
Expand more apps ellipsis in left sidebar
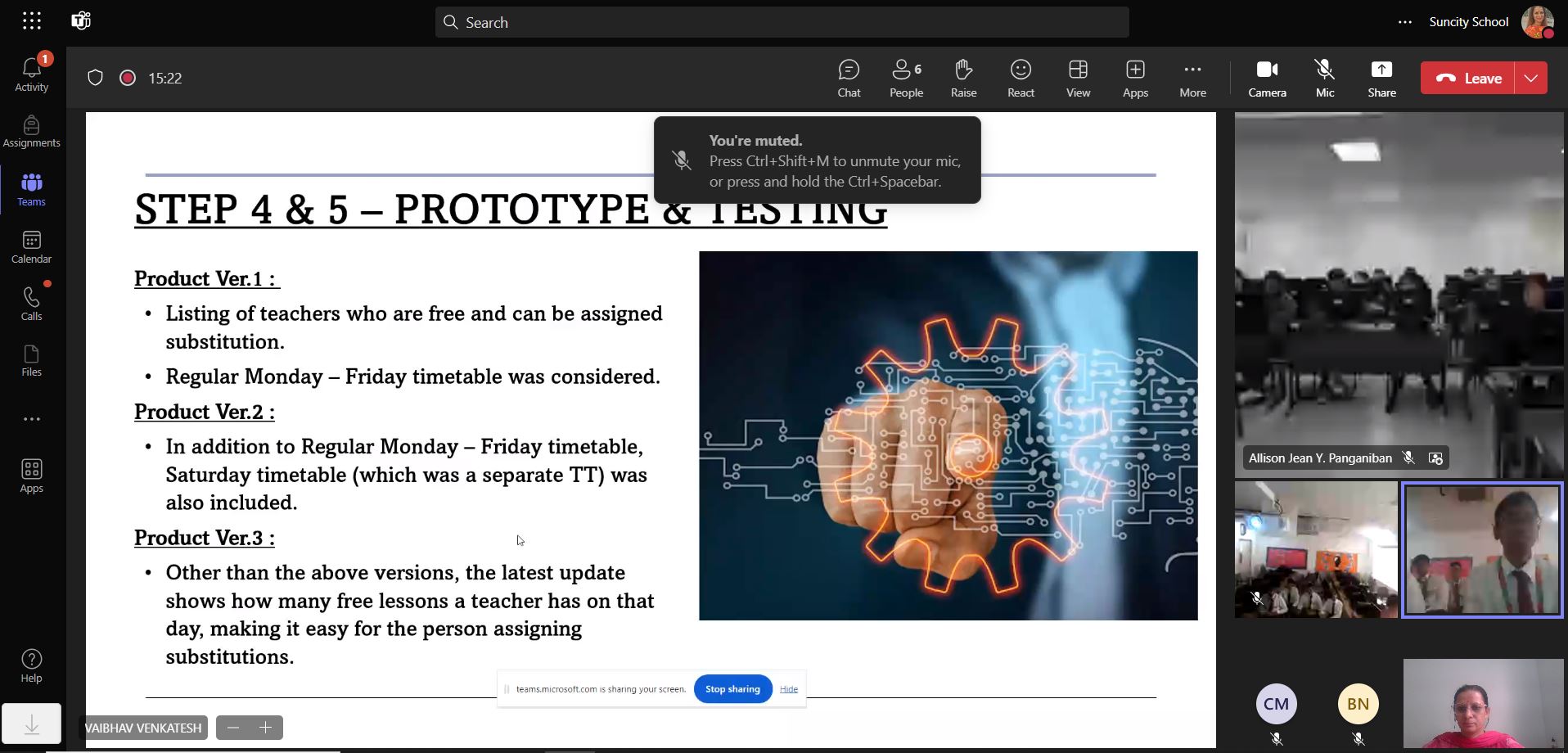click(32, 419)
